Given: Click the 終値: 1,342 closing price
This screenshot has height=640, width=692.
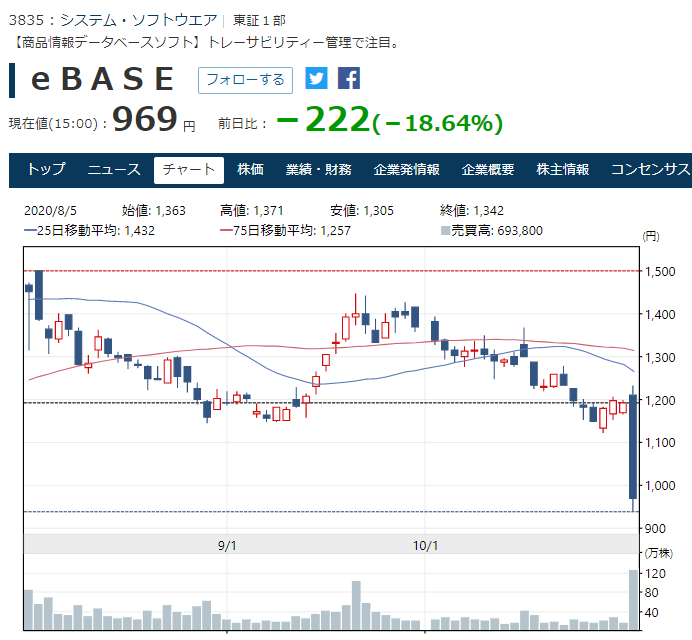Looking at the screenshot, I should tap(472, 211).
